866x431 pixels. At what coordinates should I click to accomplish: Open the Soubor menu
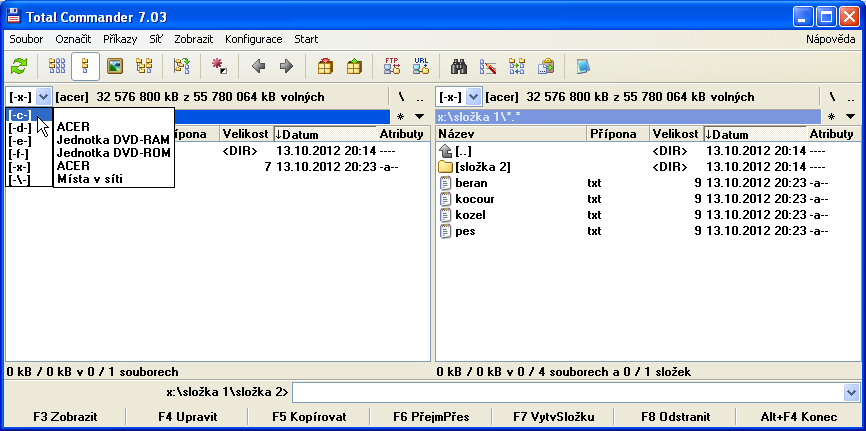tap(27, 39)
